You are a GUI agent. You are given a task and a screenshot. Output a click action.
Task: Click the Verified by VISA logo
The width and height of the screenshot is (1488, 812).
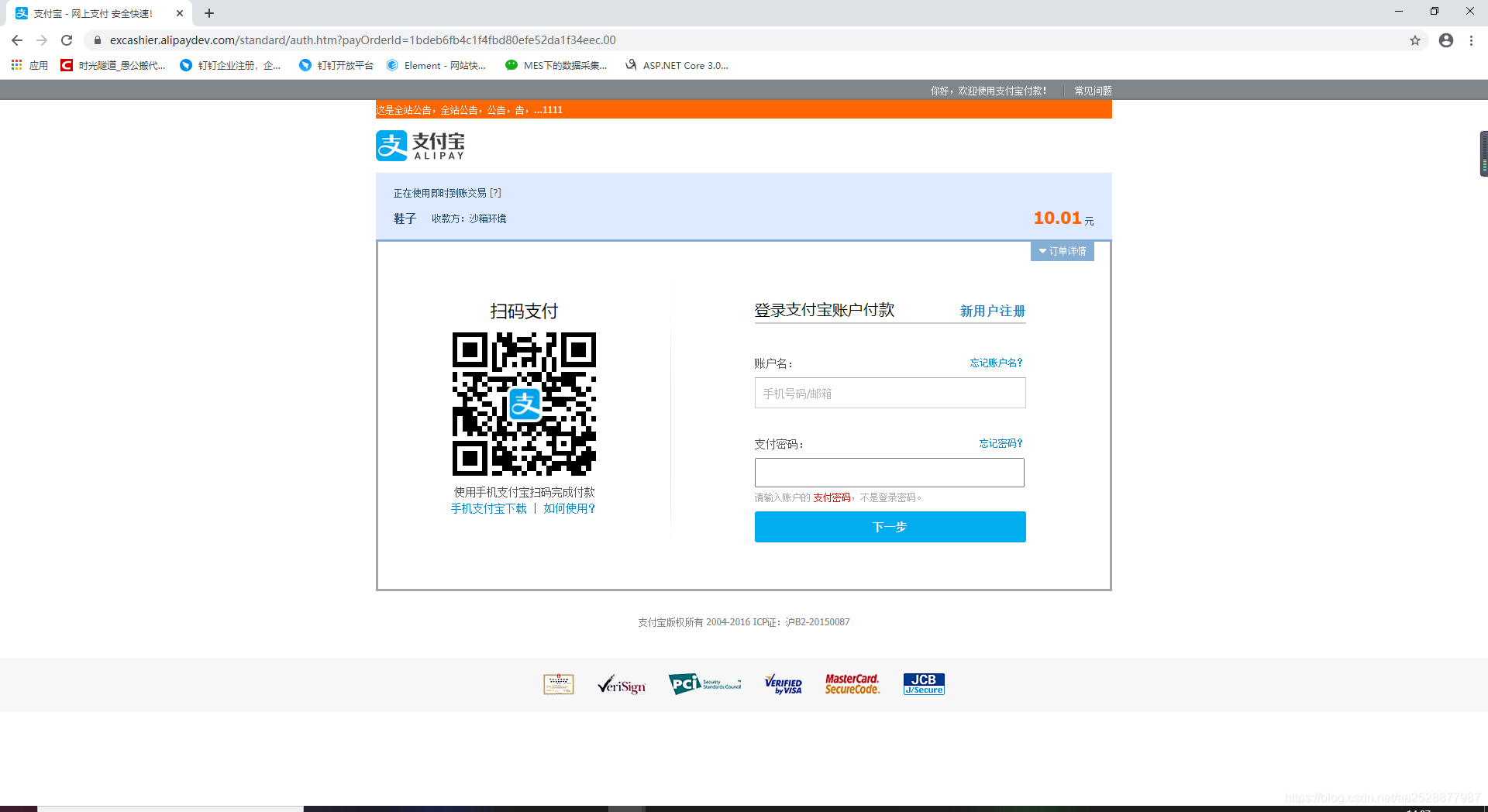[784, 684]
